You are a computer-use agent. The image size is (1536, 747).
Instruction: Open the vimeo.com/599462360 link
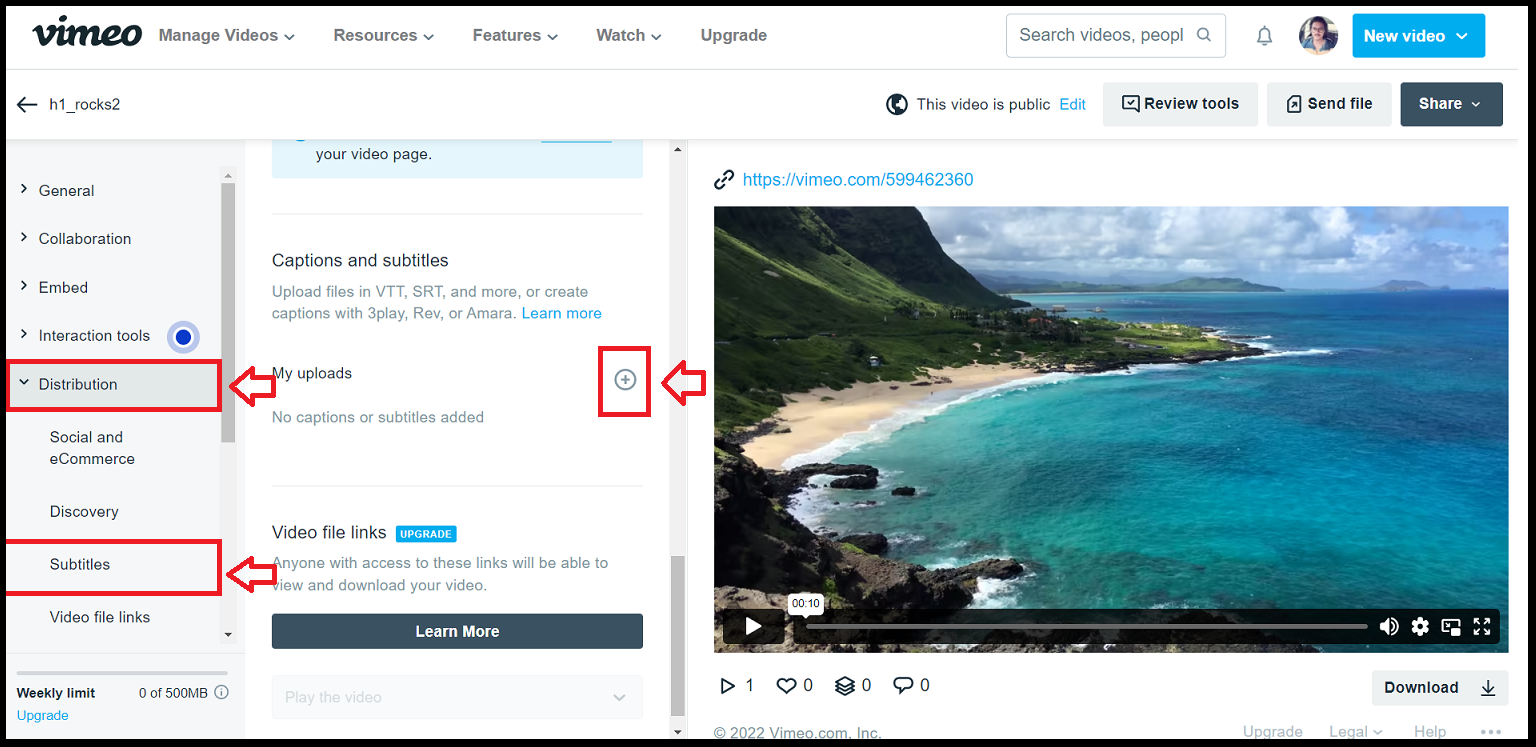coord(858,180)
